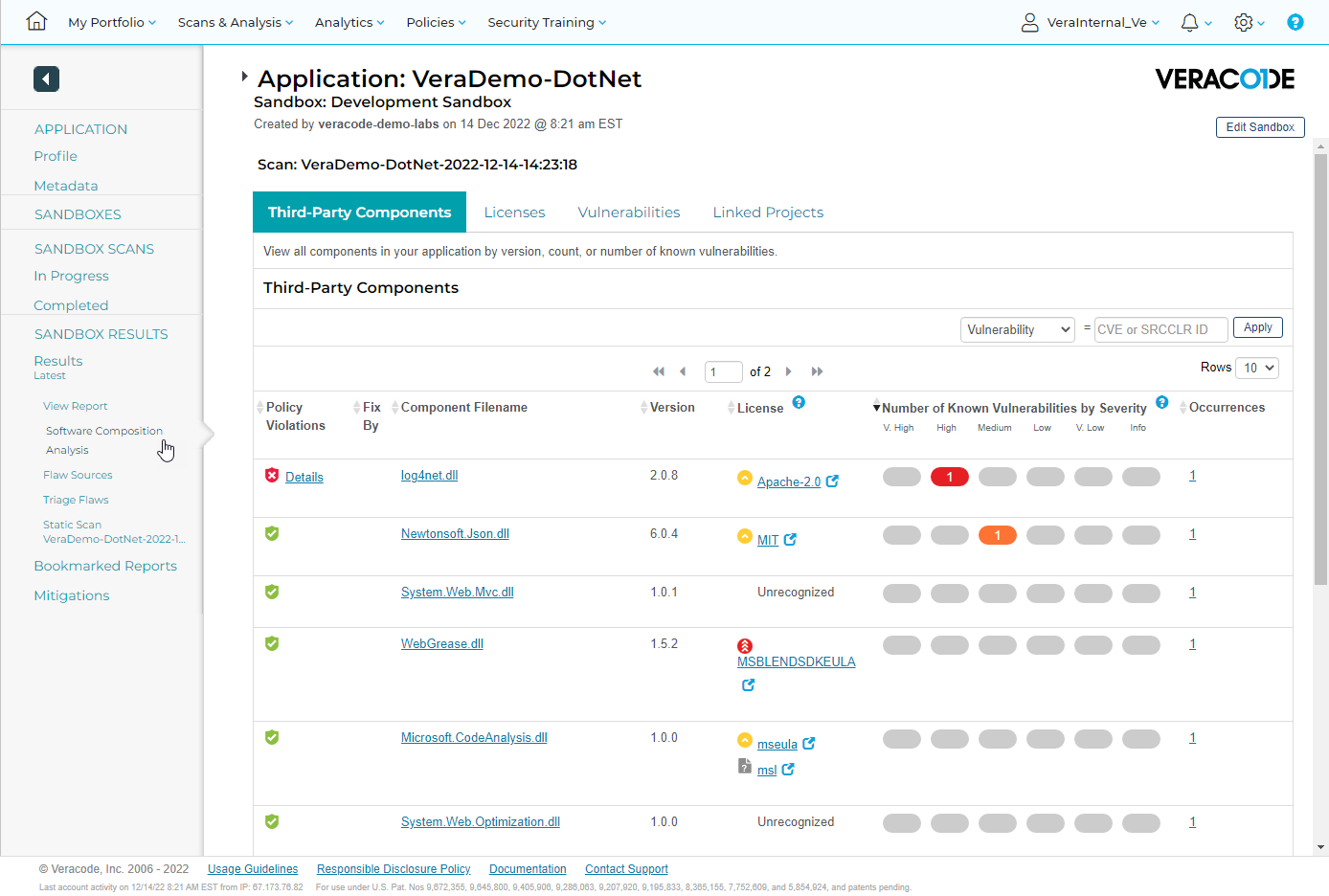Open the Newtonsoft.Json.dll component link
Viewport: 1329px width, 896px height.
[455, 533]
